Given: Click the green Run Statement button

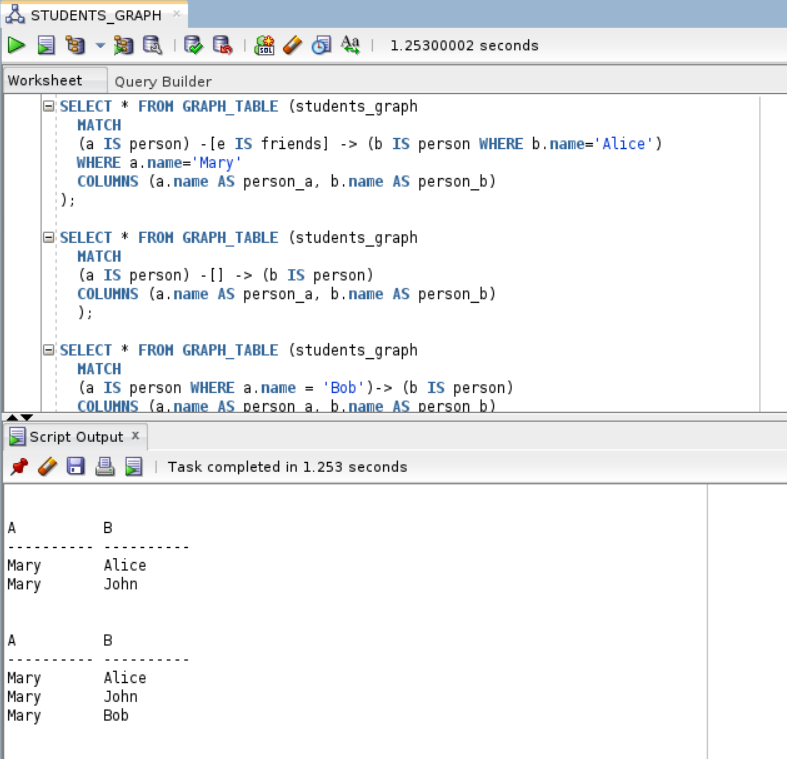Looking at the screenshot, I should point(16,45).
